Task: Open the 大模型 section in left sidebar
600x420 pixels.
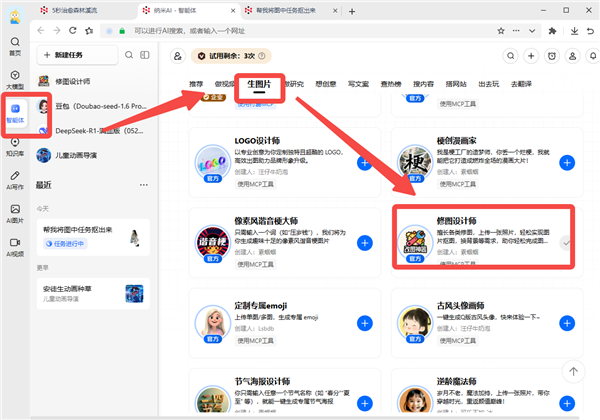Action: click(15, 80)
